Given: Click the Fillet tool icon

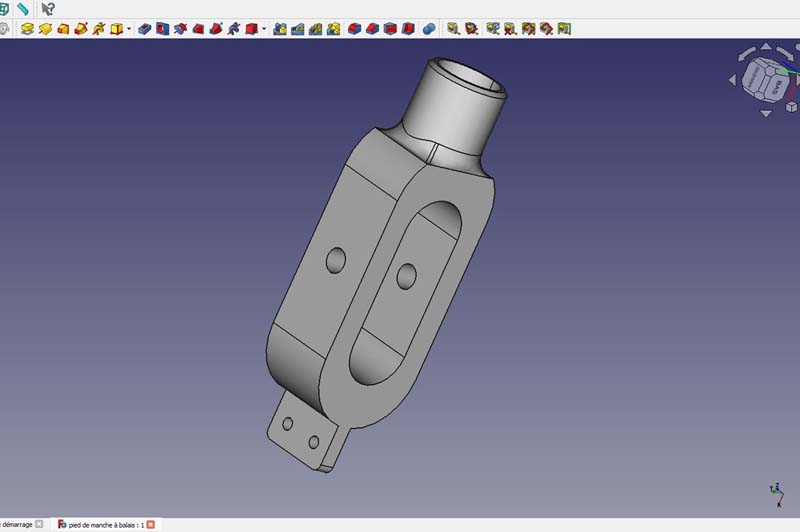Looking at the screenshot, I should 354,29.
